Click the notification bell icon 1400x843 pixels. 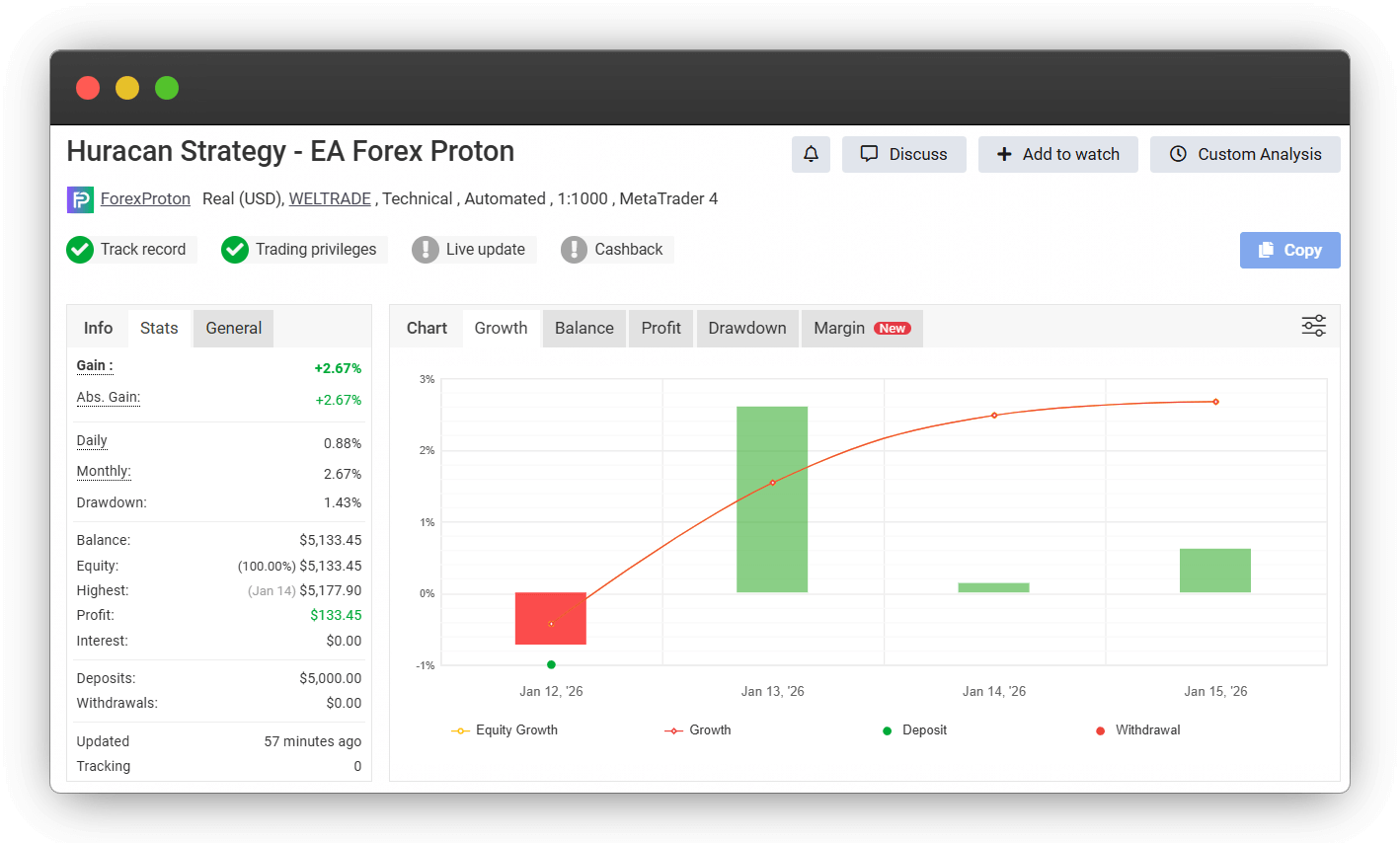811,154
